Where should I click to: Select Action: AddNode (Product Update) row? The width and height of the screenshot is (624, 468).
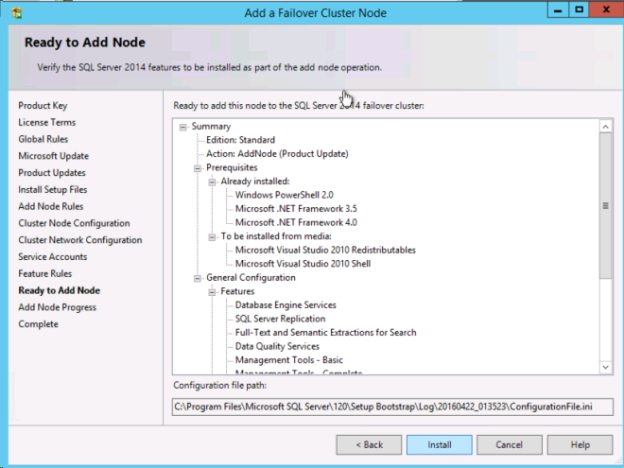(x=277, y=154)
